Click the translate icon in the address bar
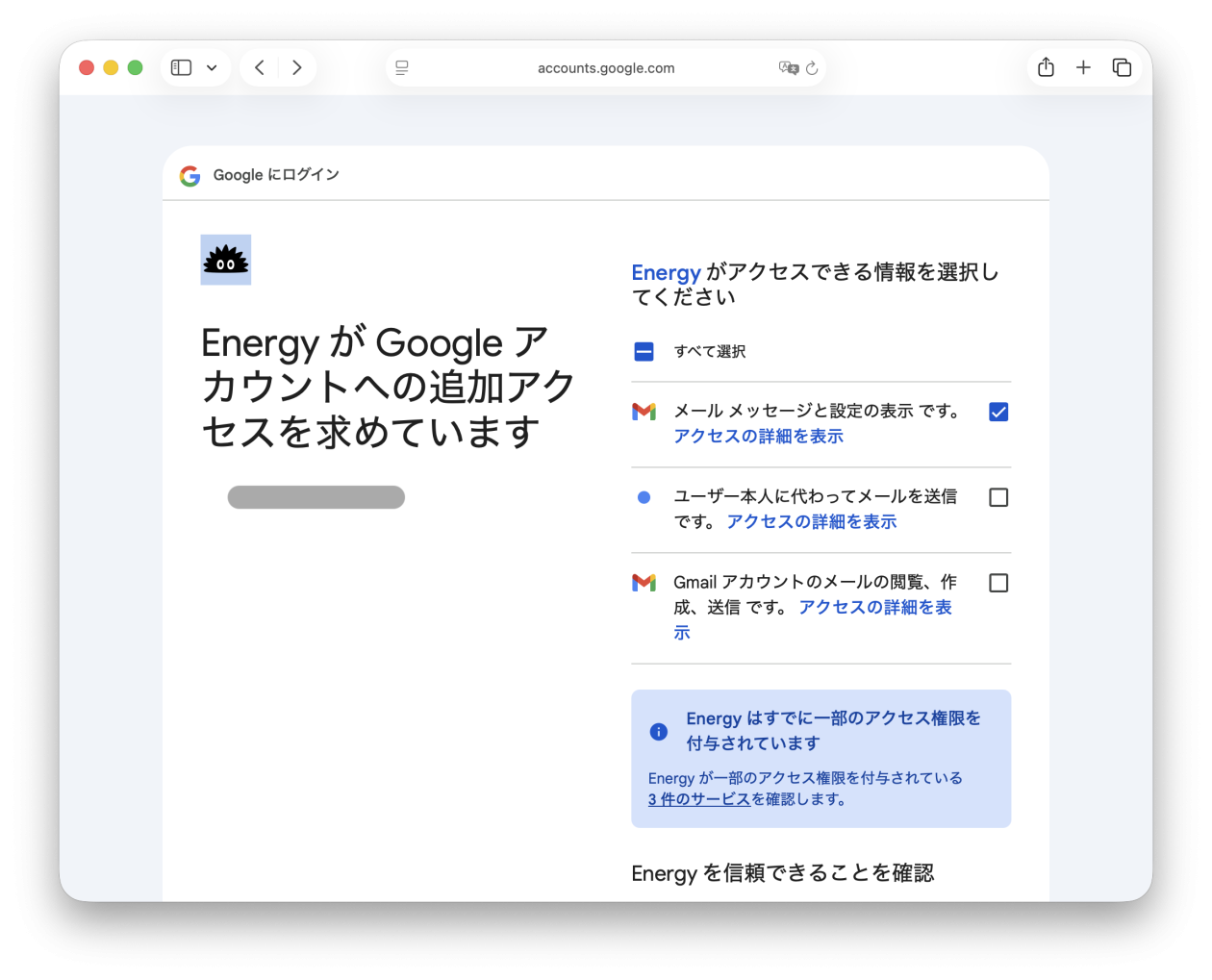This screenshot has width=1212, height=980. (789, 67)
